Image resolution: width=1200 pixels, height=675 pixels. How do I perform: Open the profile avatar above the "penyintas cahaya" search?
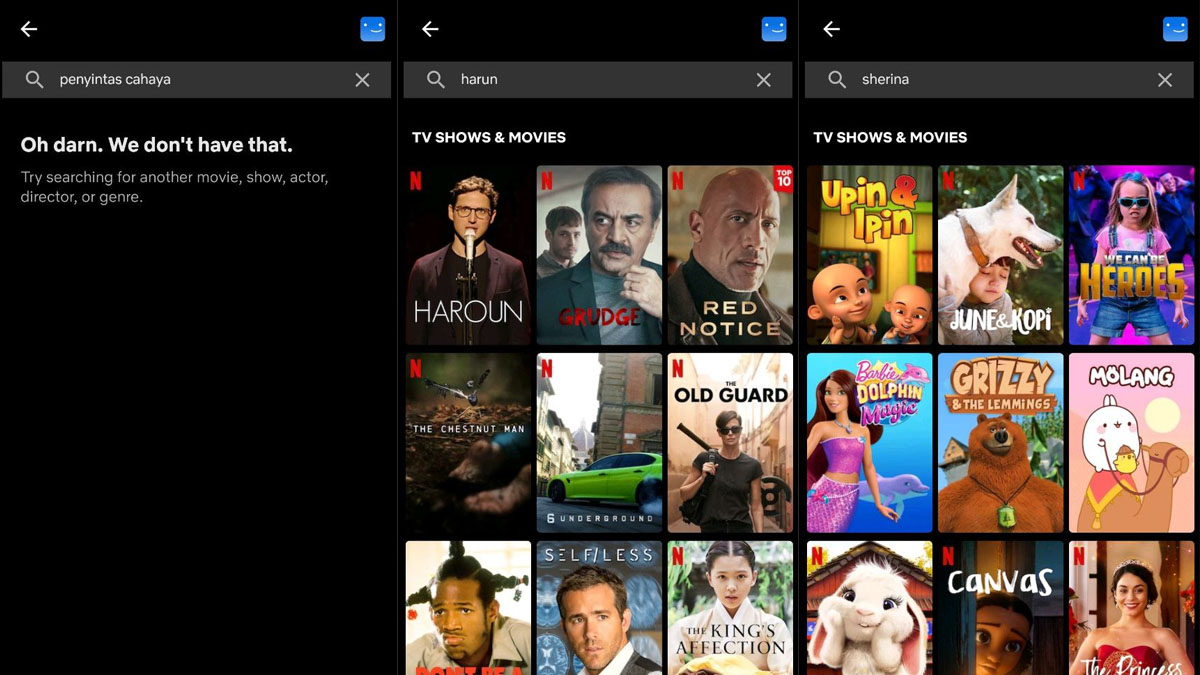372,29
